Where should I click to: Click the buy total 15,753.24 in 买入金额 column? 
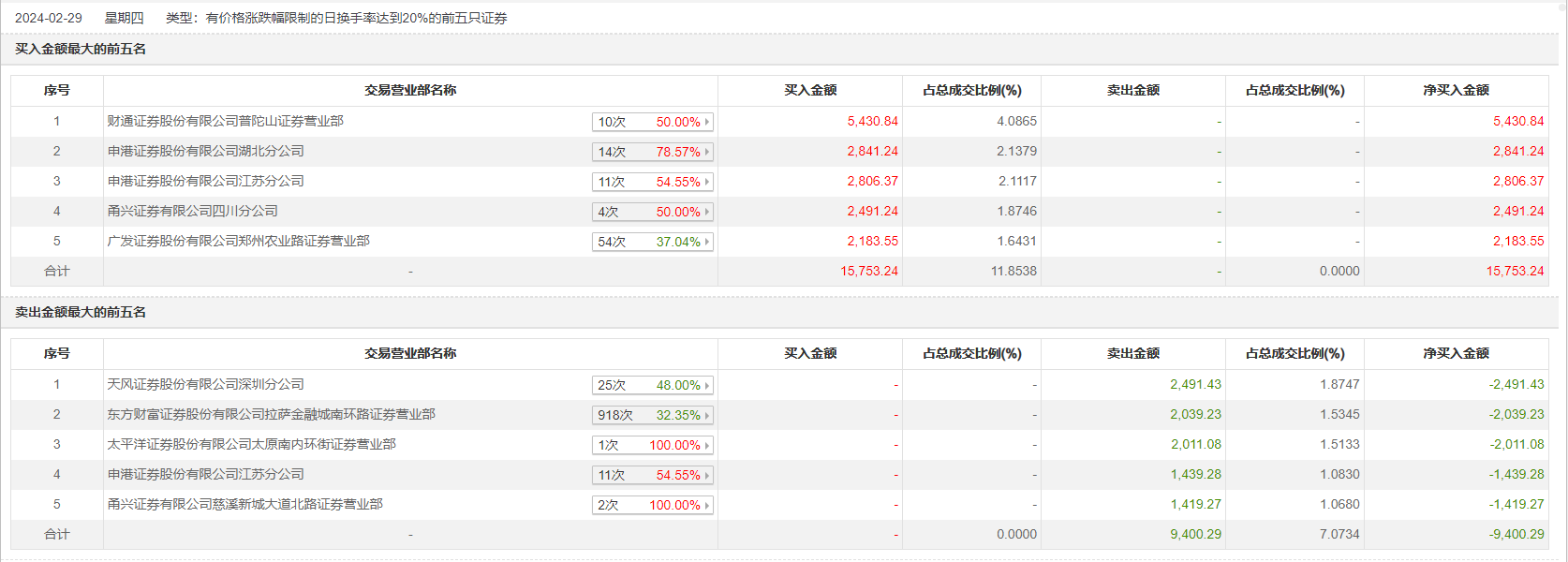[868, 271]
